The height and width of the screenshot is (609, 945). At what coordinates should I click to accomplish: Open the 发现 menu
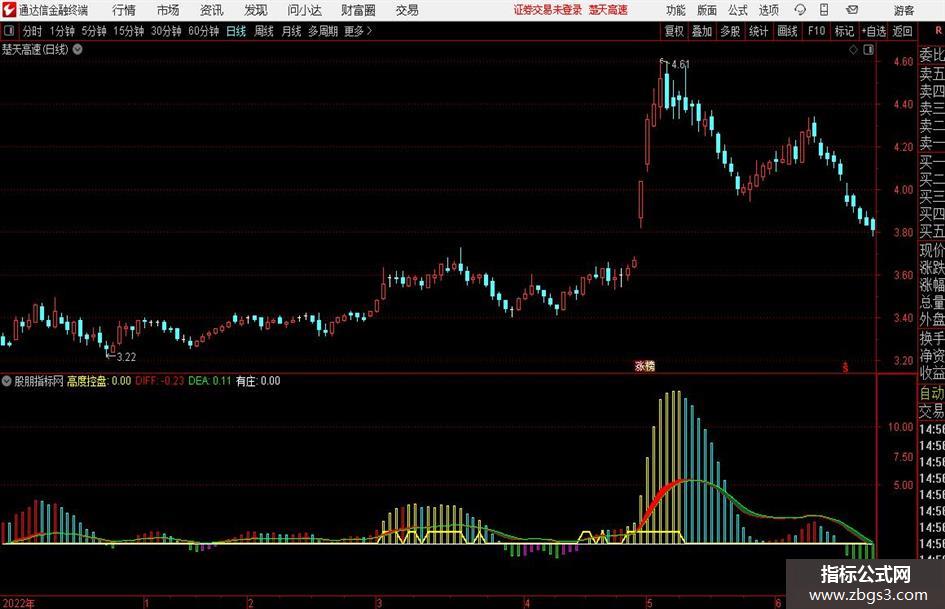pos(256,10)
